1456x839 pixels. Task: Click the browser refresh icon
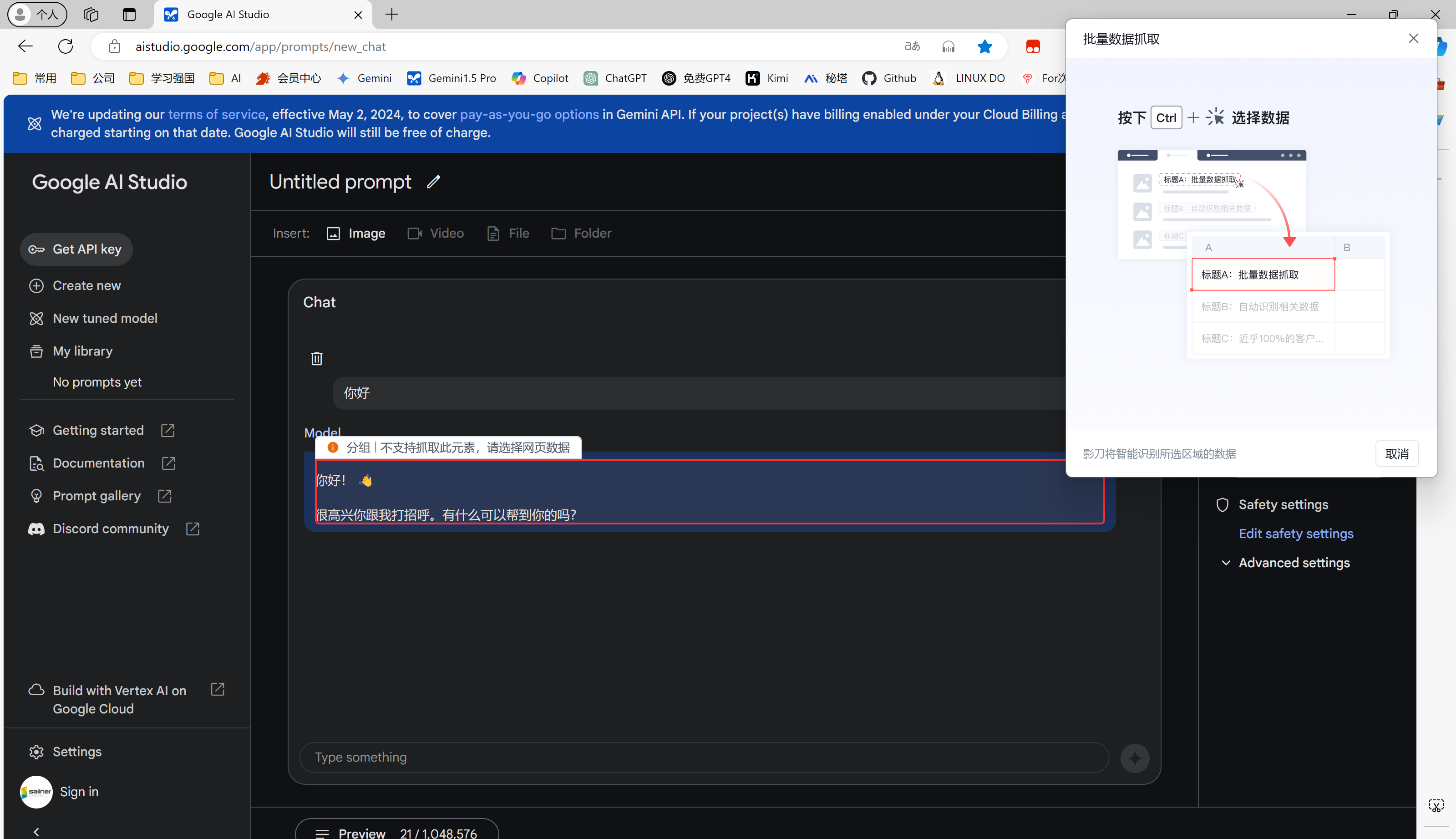[x=66, y=47]
